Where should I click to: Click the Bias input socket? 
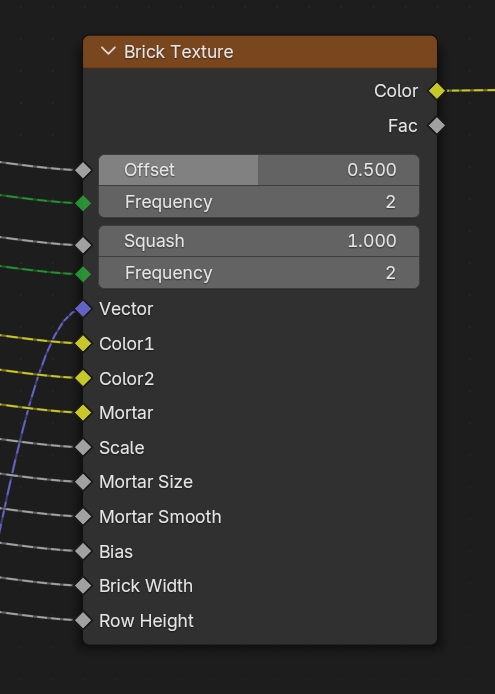pyautogui.click(x=83, y=551)
